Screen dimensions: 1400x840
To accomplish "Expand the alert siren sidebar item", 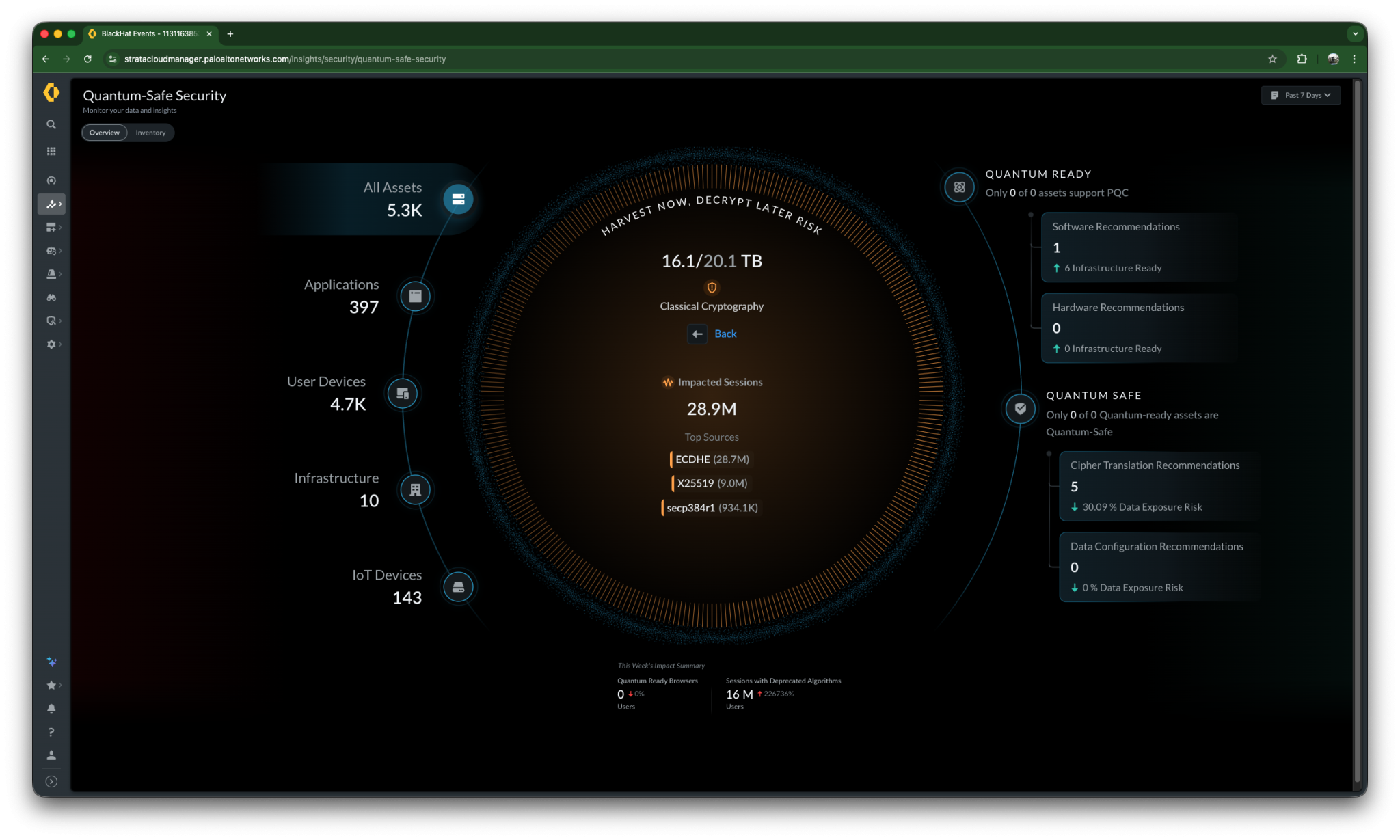I will click(53, 274).
